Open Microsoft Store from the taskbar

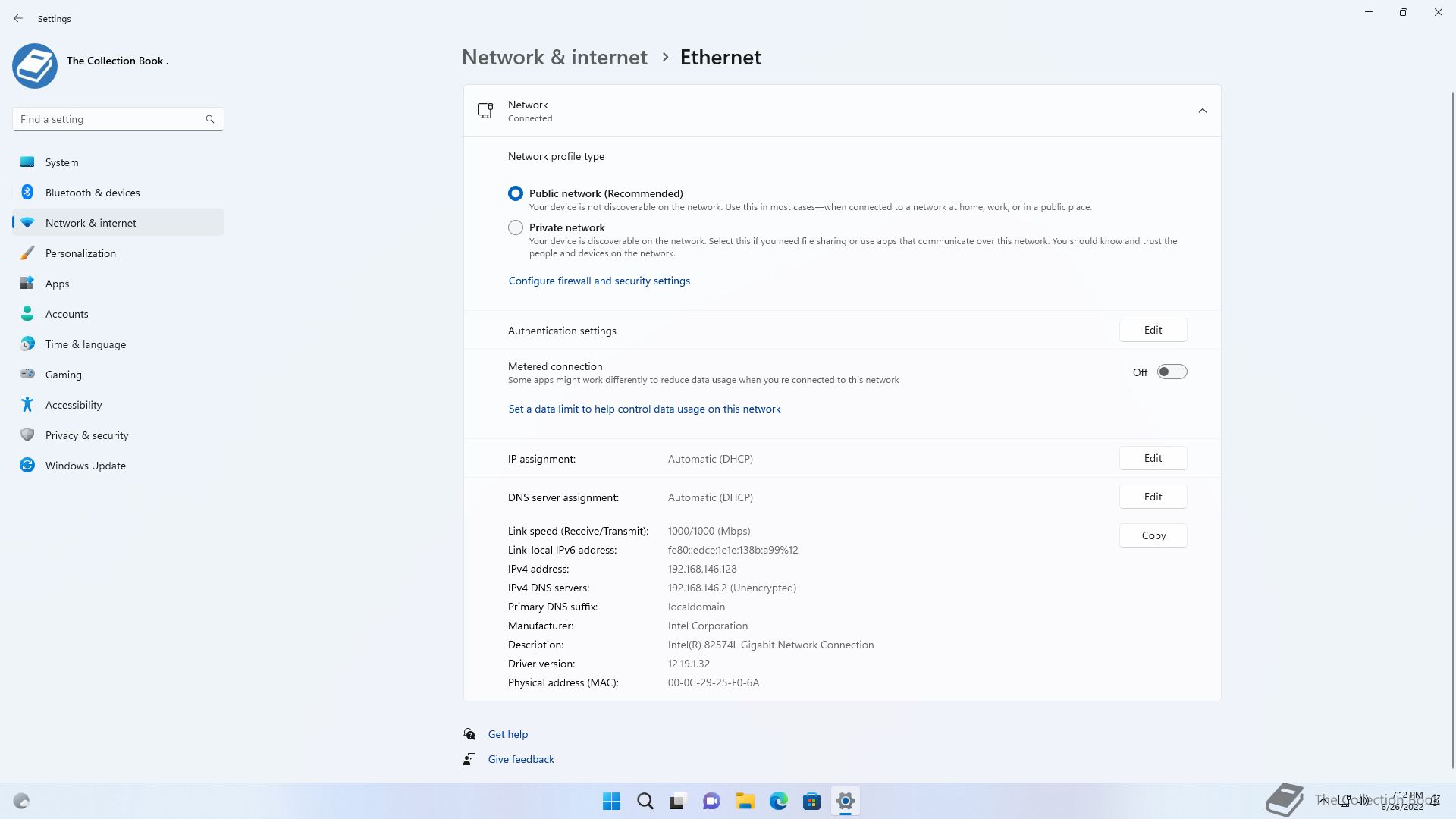pyautogui.click(x=811, y=801)
